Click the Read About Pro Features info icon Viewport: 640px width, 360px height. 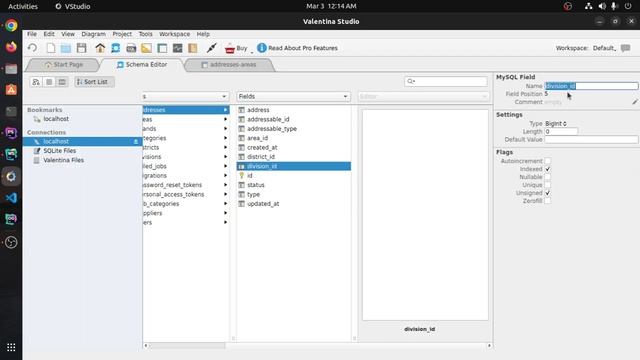click(x=262, y=48)
